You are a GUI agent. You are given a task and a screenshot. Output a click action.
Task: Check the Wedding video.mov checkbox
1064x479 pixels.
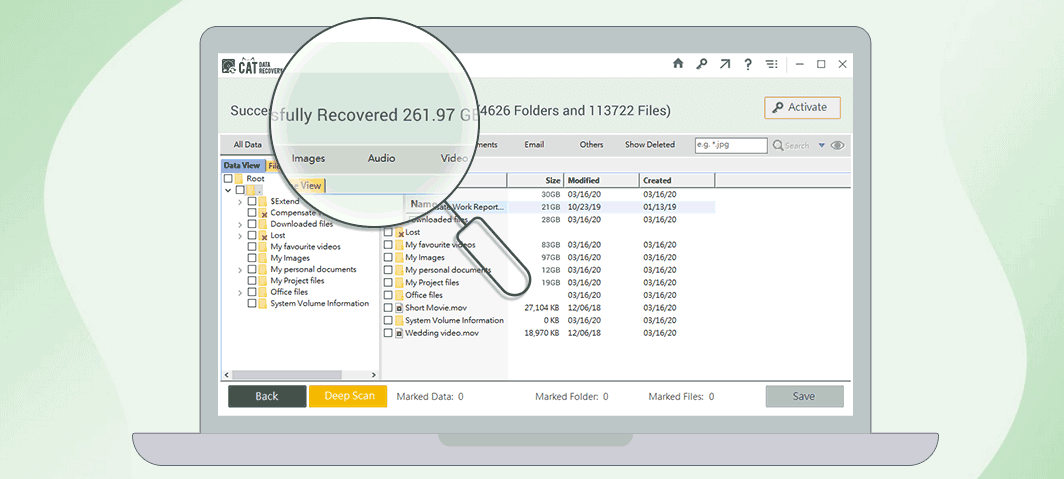pos(388,333)
